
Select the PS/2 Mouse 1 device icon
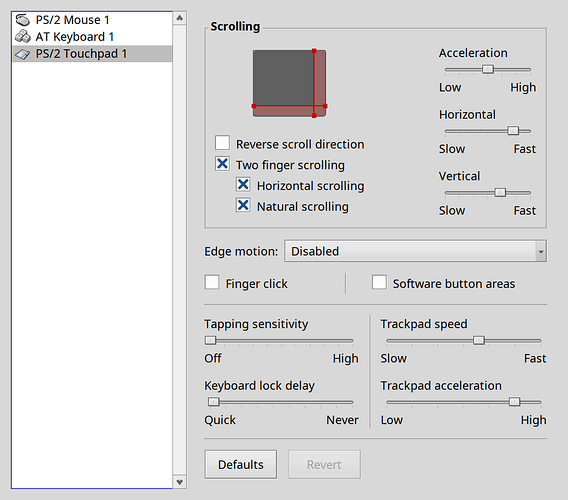22,20
